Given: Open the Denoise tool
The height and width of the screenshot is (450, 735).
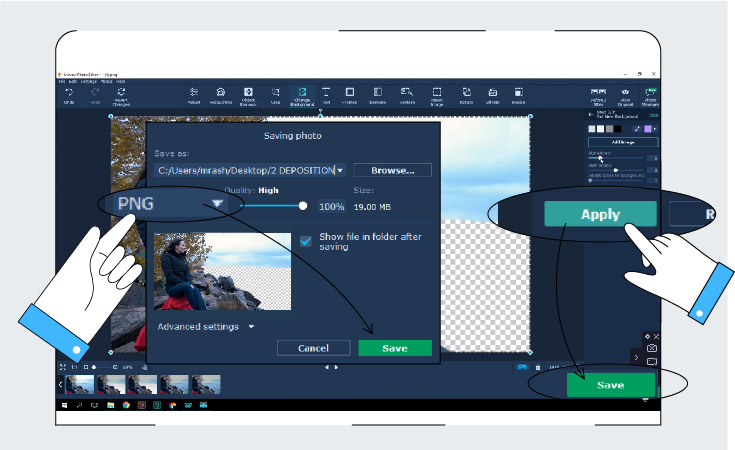Looking at the screenshot, I should [x=377, y=95].
